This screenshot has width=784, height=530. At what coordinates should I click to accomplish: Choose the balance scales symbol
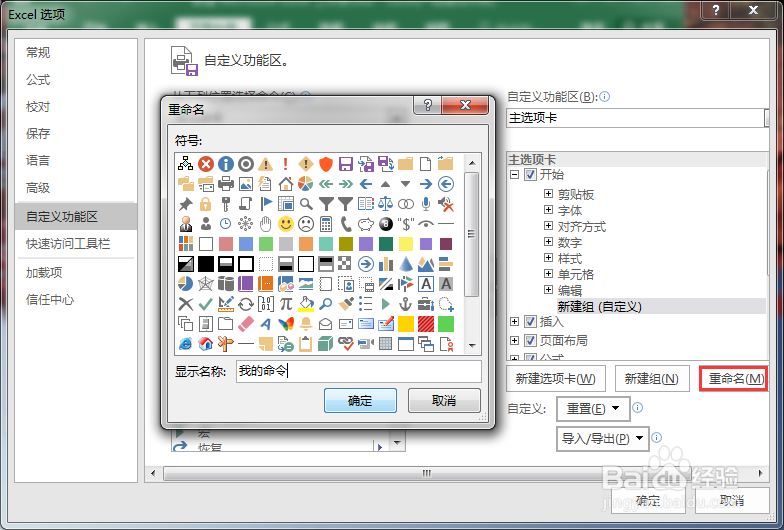pyautogui.click(x=386, y=204)
